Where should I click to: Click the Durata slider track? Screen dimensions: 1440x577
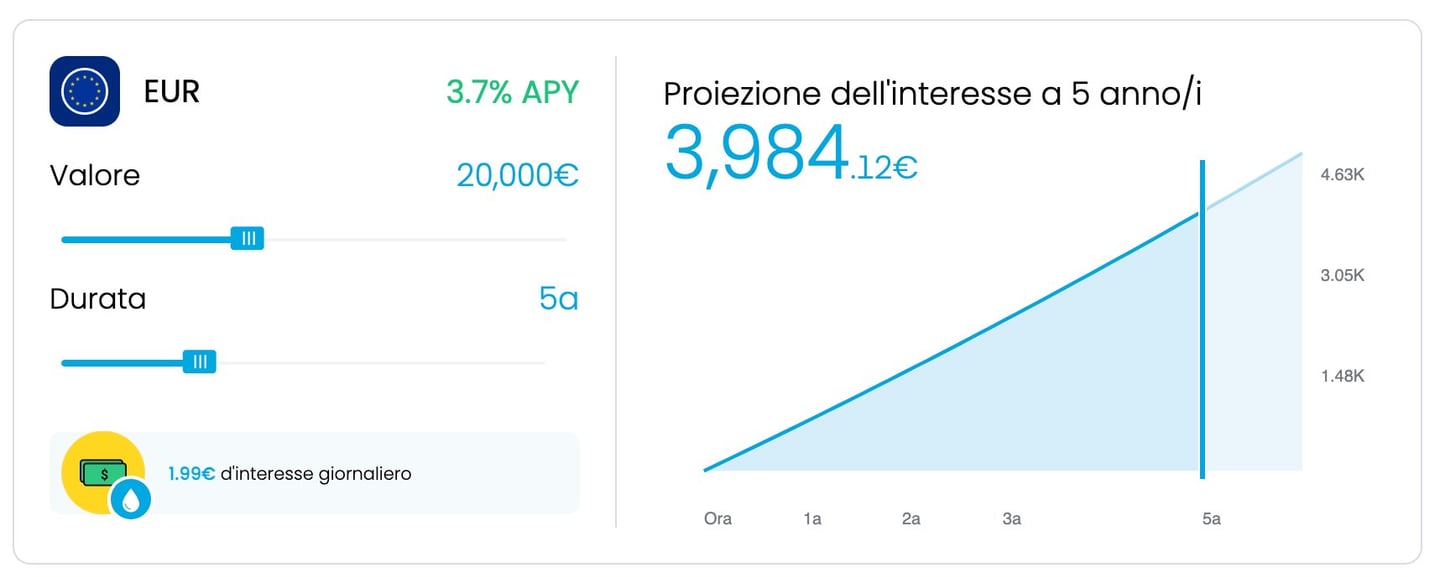[400, 361]
